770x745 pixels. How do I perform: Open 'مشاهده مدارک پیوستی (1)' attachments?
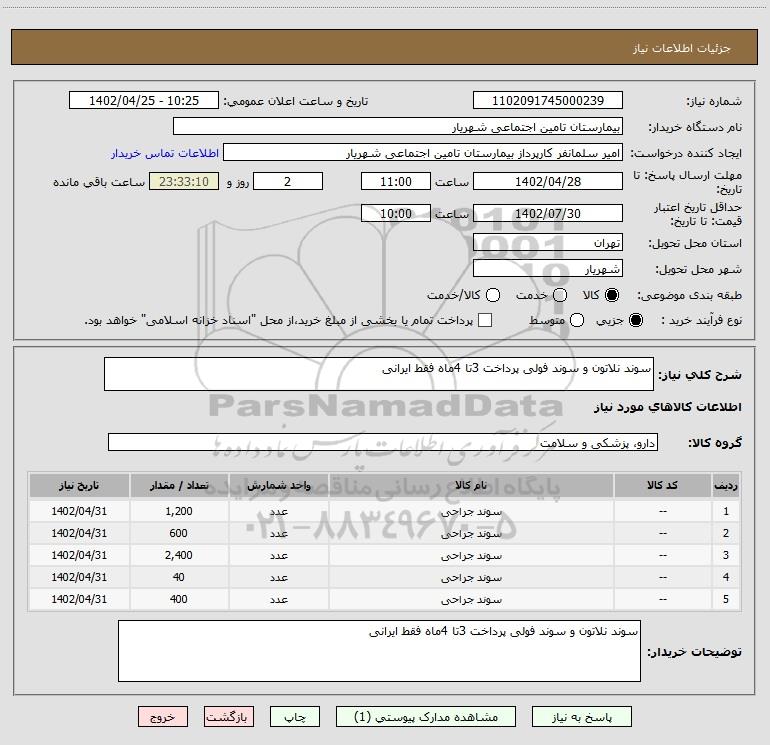click(426, 717)
